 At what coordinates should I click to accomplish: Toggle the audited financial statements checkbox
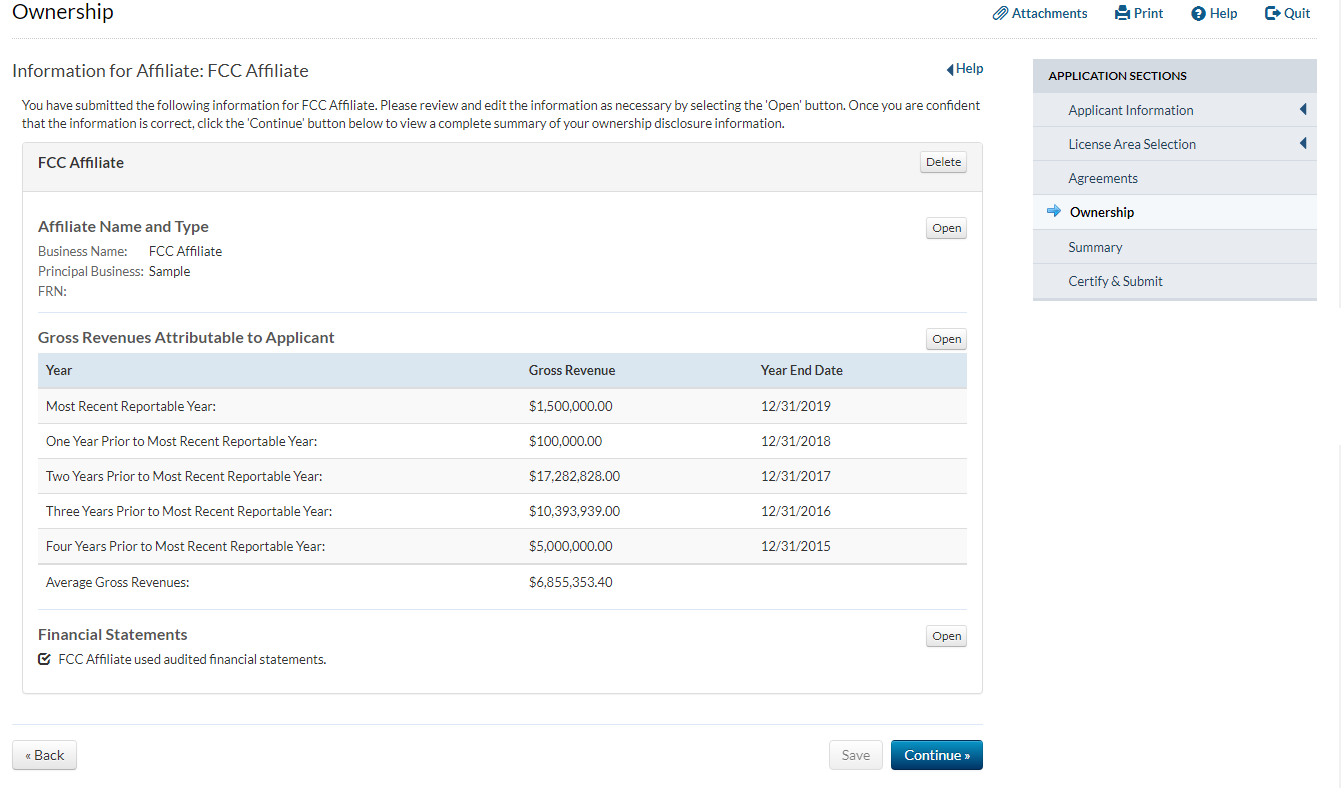tap(44, 660)
